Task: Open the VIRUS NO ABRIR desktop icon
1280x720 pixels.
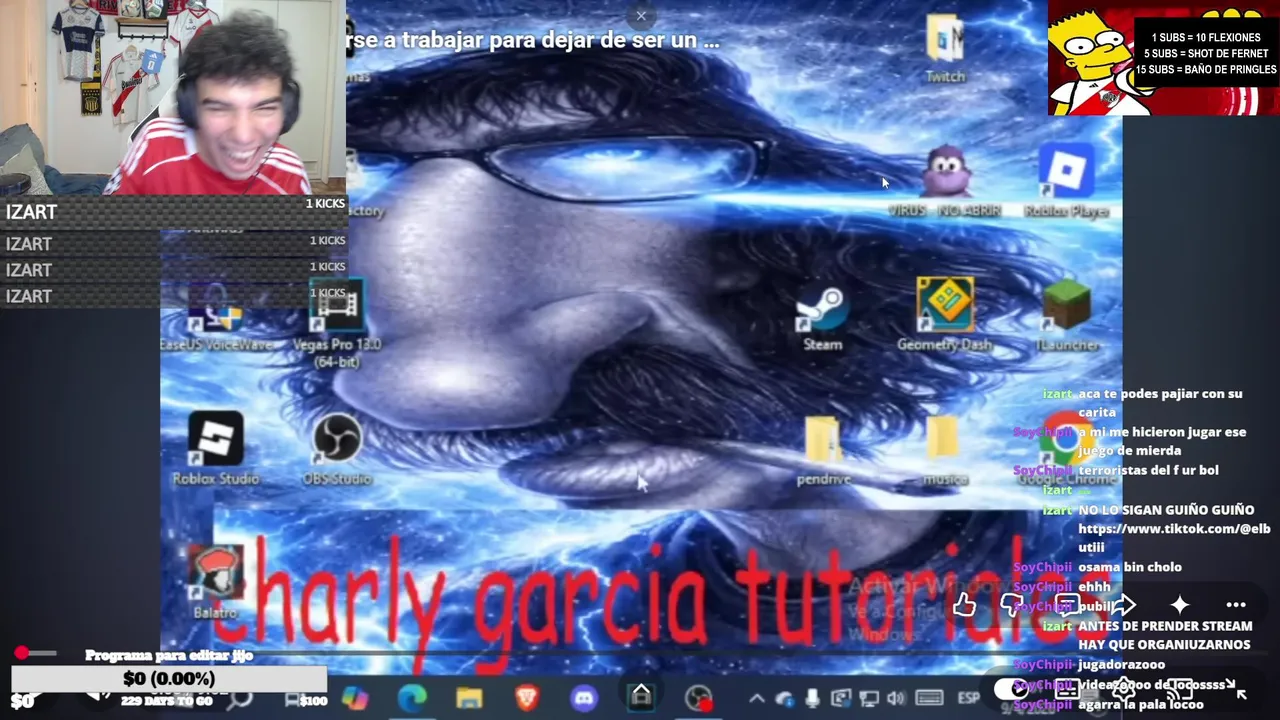Action: click(945, 180)
